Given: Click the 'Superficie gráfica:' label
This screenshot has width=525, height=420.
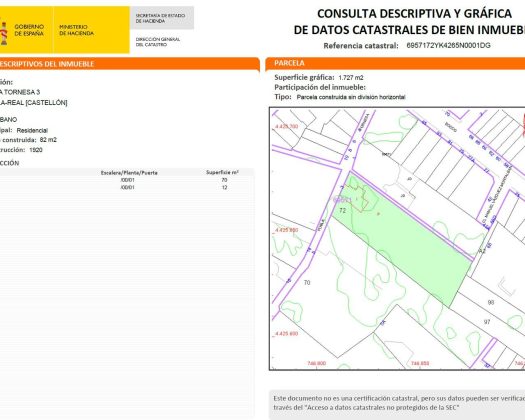Looking at the screenshot, I should [x=304, y=77].
